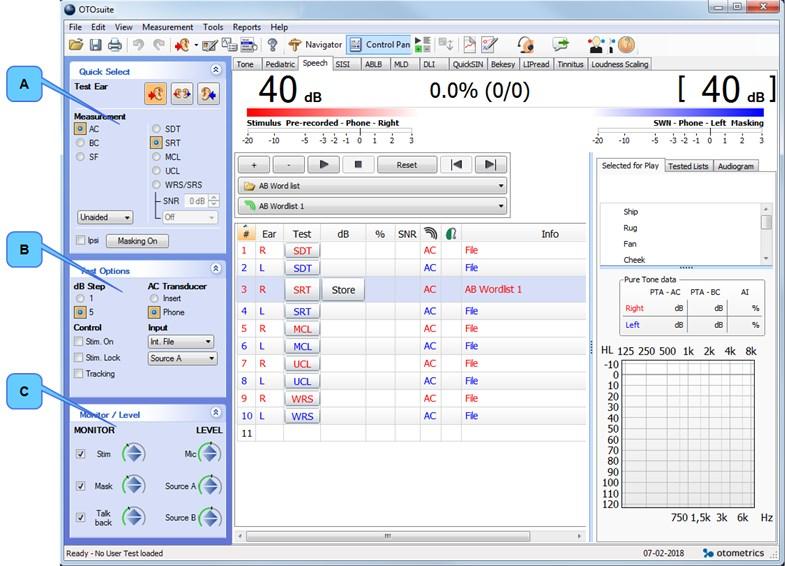Viewport: 785px width, 566px height.
Task: Adjust the Source B level dial
Action: [x=210, y=517]
